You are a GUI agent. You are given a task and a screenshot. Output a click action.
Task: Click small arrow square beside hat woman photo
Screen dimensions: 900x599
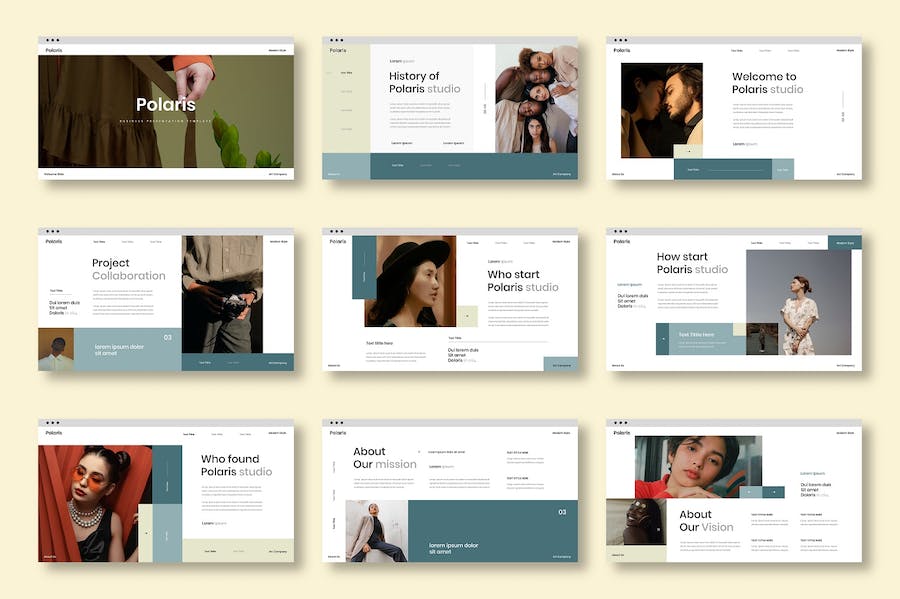[x=464, y=317]
